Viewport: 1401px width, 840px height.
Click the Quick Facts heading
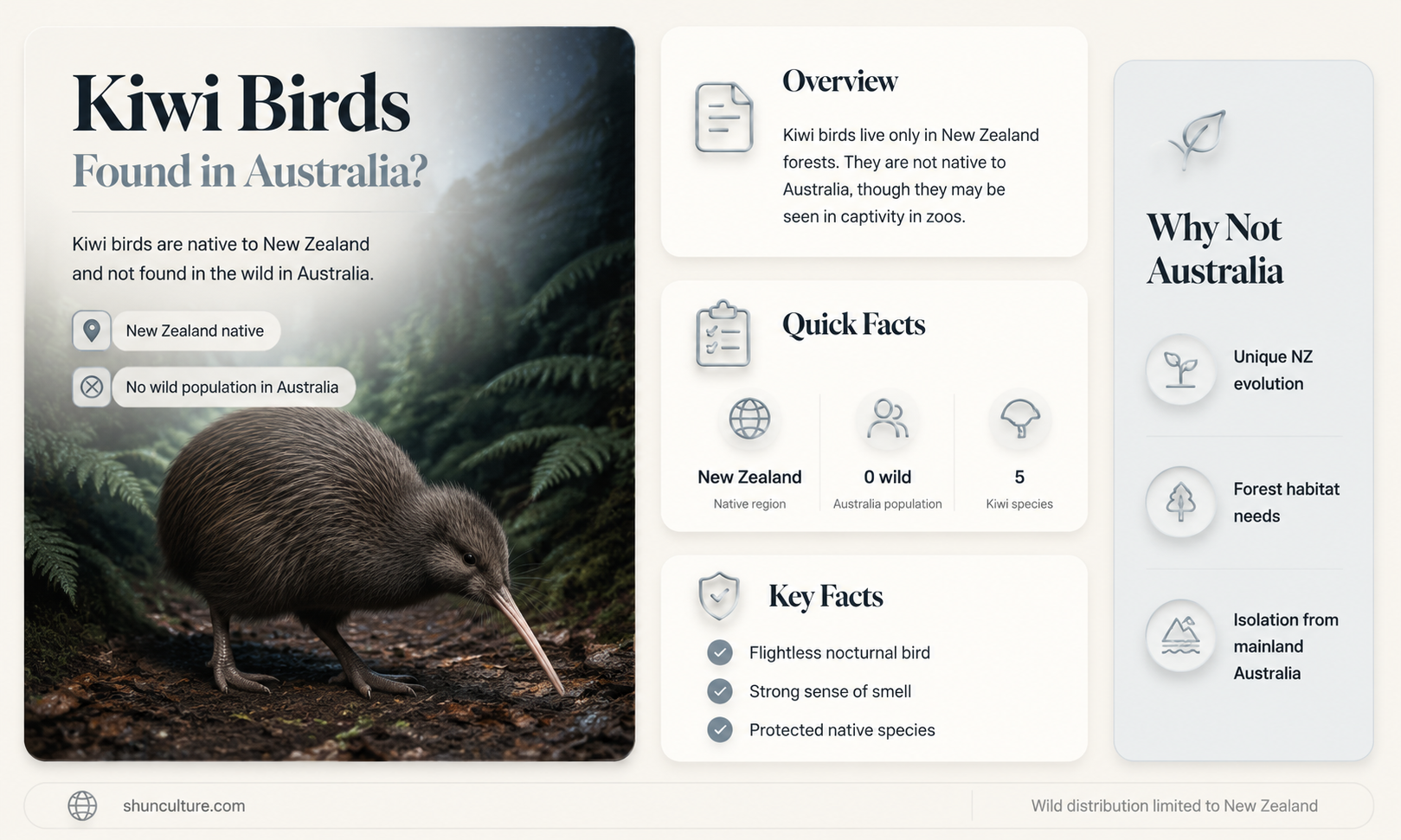pos(854,324)
